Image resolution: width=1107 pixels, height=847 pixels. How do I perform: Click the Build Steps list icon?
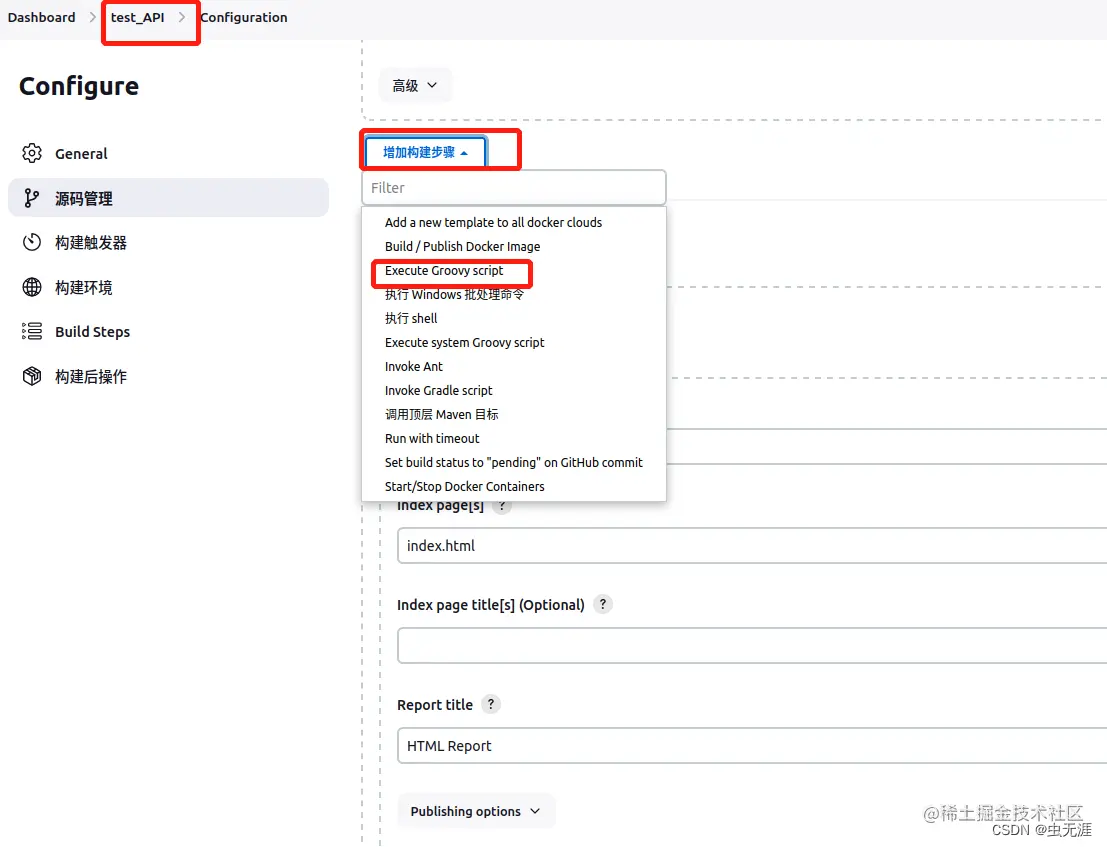[x=32, y=331]
